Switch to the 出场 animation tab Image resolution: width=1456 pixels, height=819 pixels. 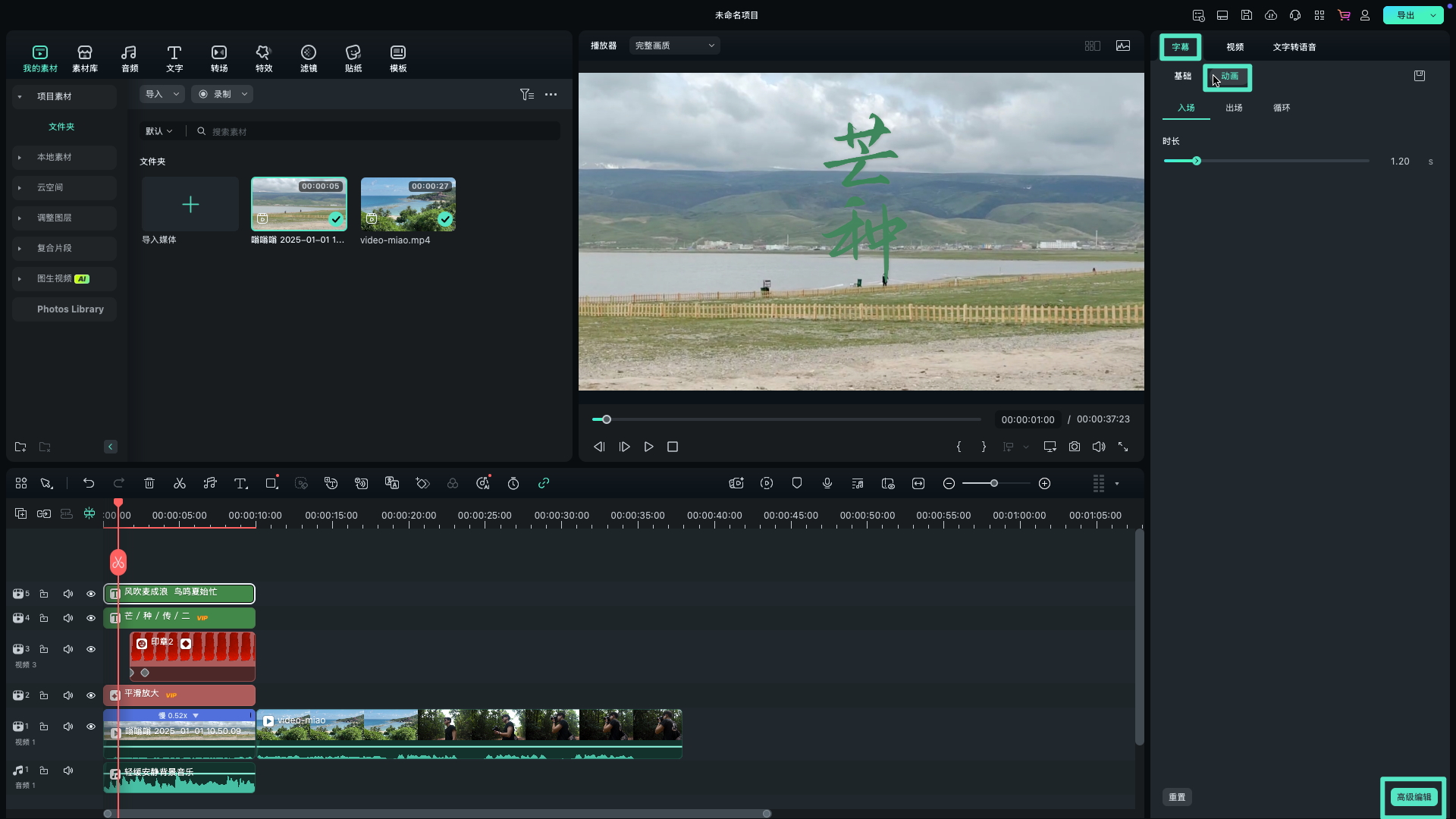point(1234,108)
